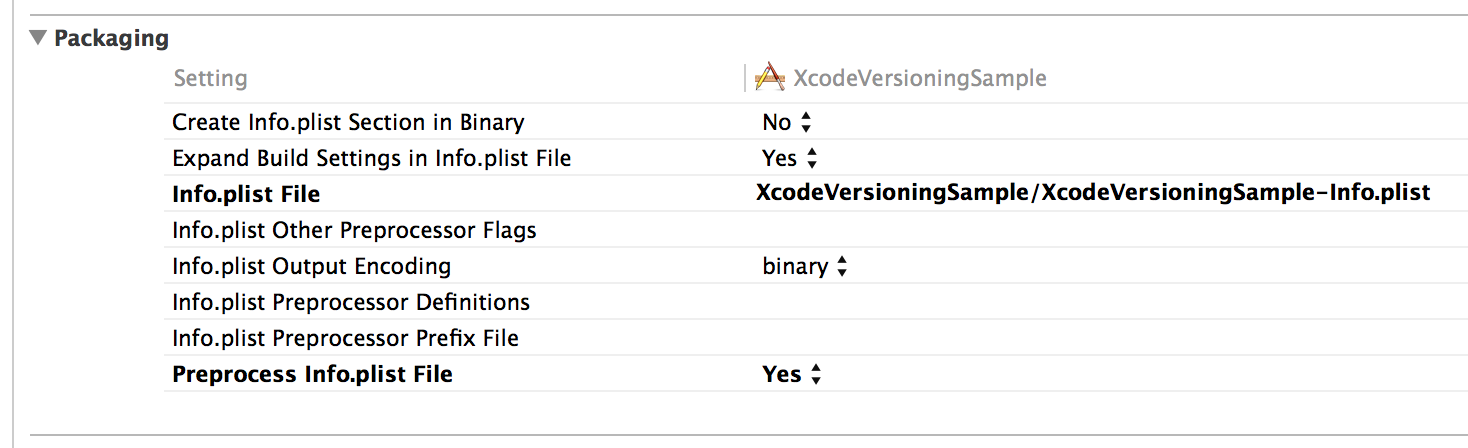Select Create Info.plist Section in Binary label

coord(348,122)
